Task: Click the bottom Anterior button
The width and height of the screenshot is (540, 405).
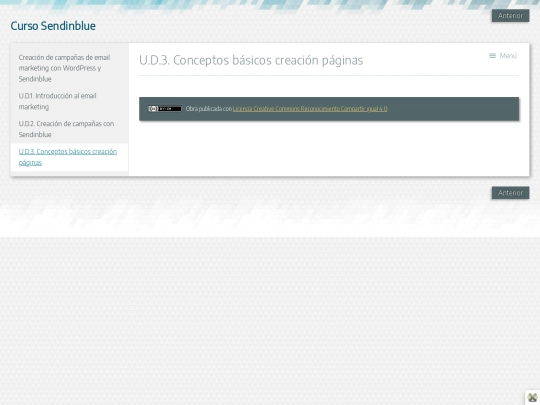Action: pos(510,193)
